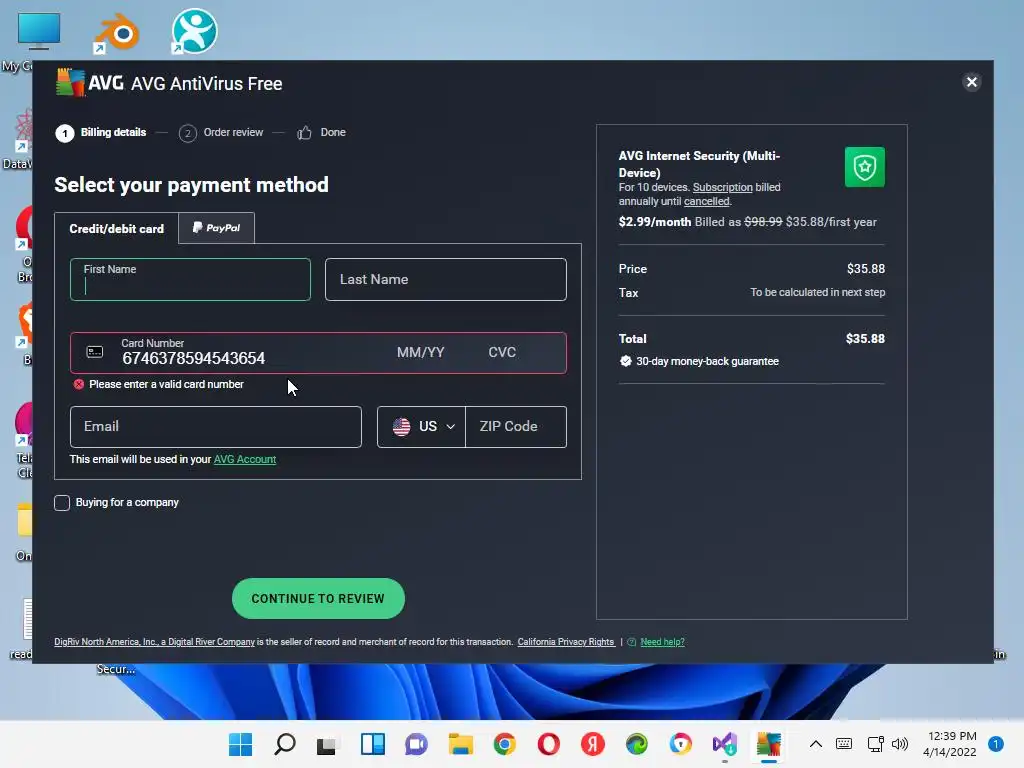This screenshot has width=1024, height=768.
Task: Click the credit card icon in Card Number field
Action: pos(95,352)
